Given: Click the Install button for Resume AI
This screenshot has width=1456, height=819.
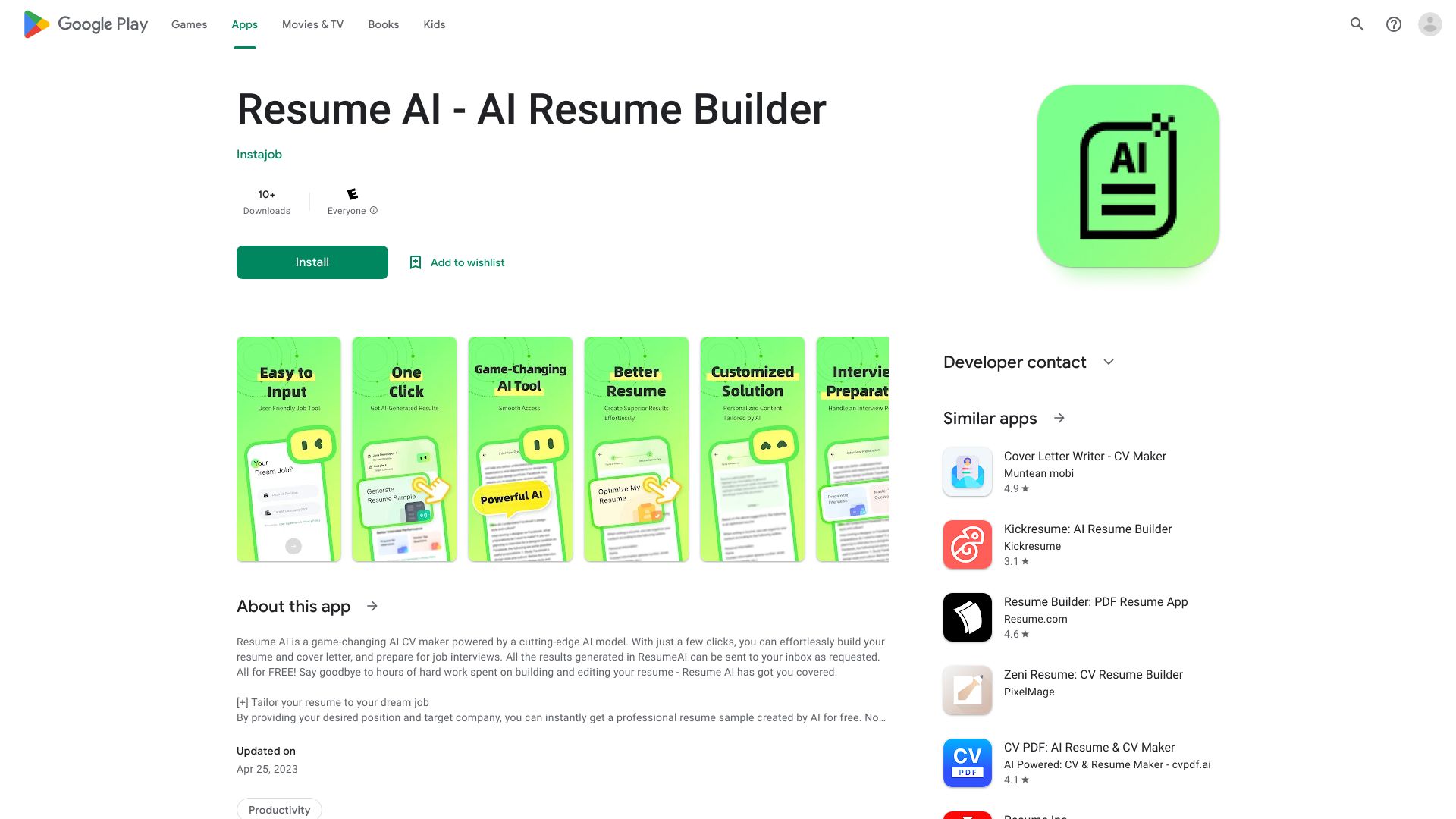Looking at the screenshot, I should coord(312,262).
